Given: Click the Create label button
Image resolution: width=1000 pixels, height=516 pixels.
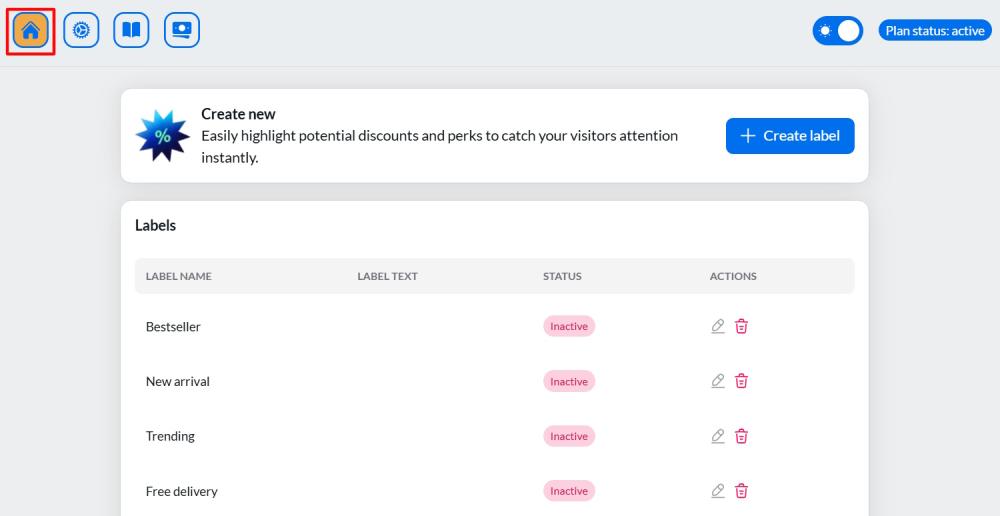Looking at the screenshot, I should pos(790,136).
